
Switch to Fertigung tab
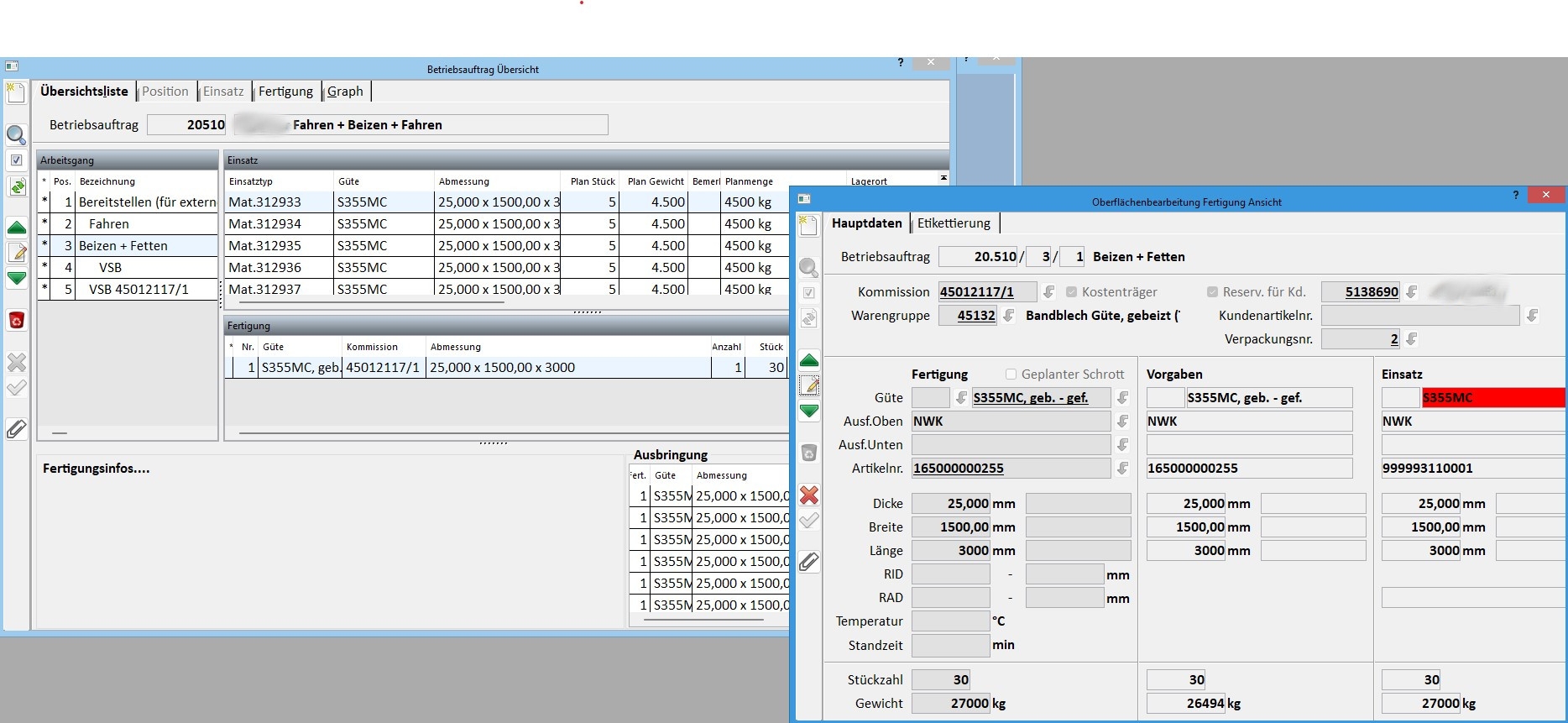[x=285, y=92]
